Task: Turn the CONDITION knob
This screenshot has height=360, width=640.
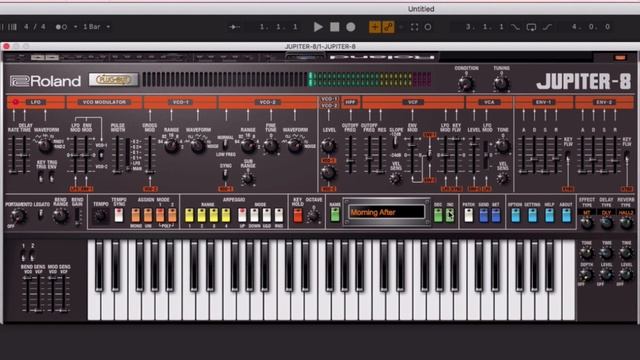Action: pyautogui.click(x=466, y=83)
